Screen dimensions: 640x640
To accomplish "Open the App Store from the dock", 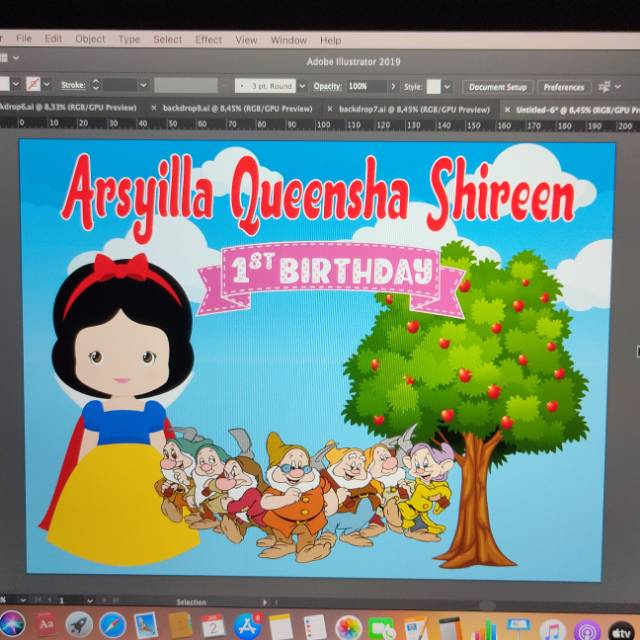I will click(x=247, y=626).
